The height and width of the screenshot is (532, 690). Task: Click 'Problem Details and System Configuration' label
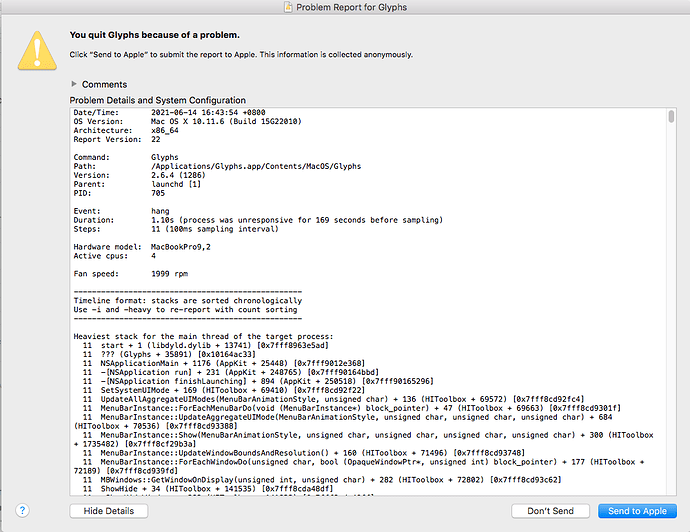coord(158,100)
